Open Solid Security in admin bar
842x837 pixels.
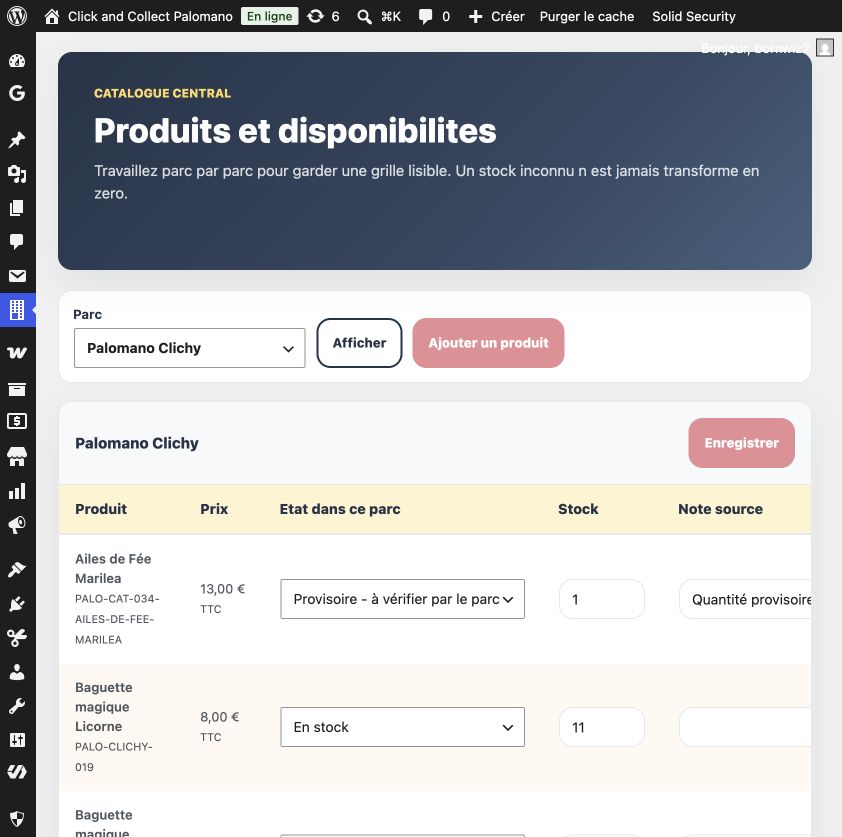(x=694, y=17)
